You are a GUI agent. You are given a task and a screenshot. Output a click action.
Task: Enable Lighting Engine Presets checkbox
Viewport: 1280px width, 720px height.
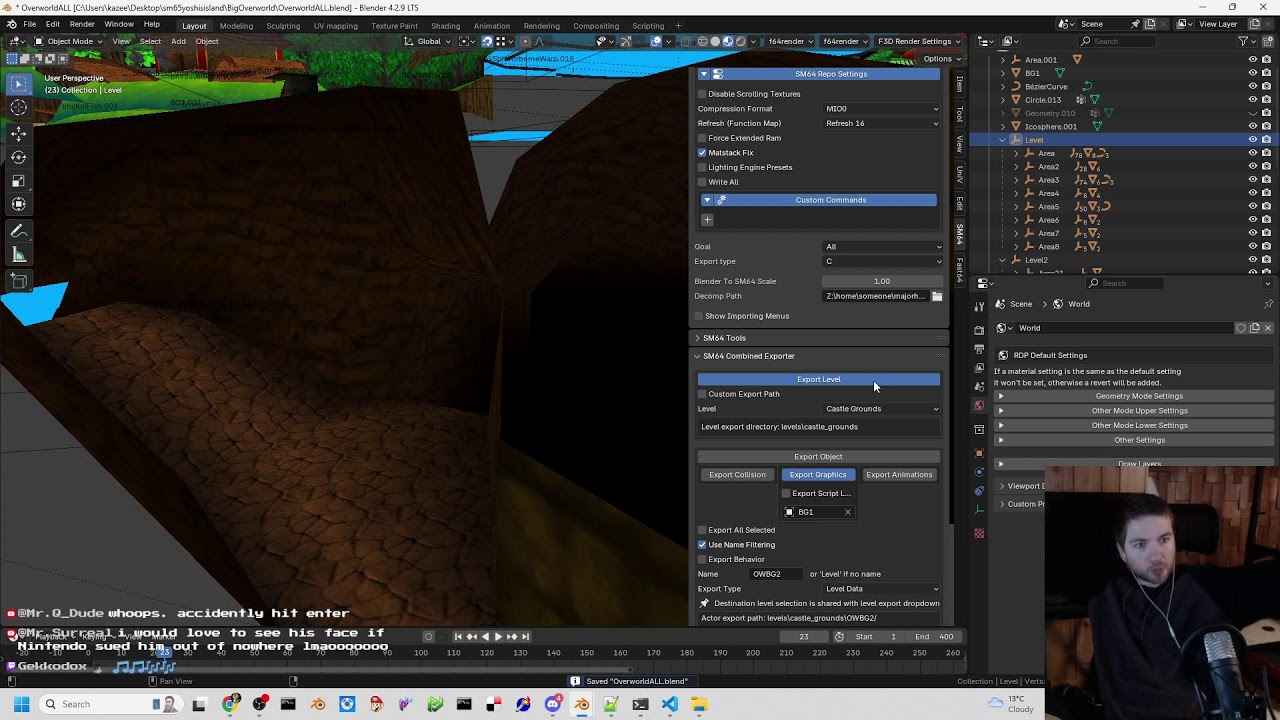click(x=702, y=167)
